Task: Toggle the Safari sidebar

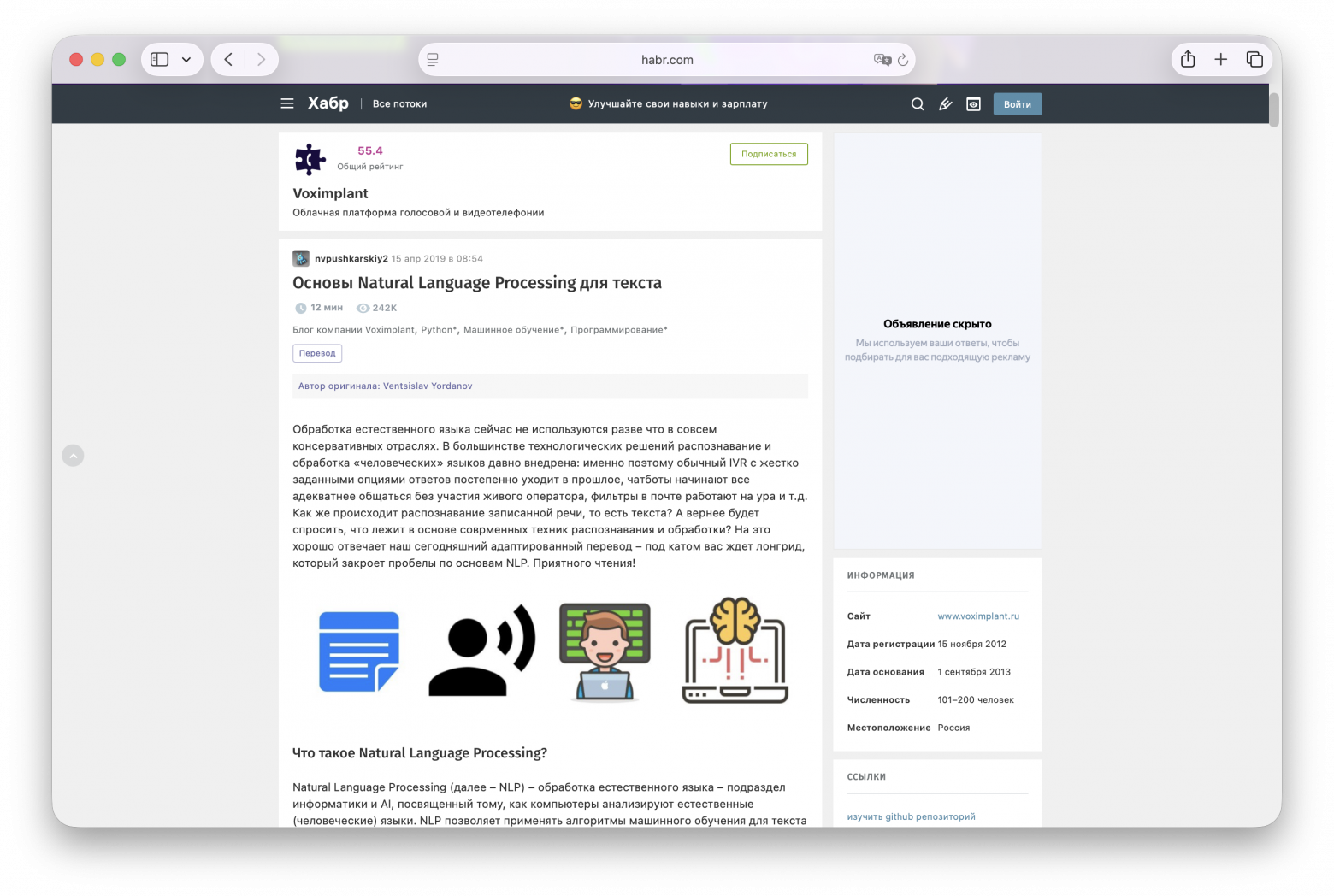Action: click(x=158, y=59)
